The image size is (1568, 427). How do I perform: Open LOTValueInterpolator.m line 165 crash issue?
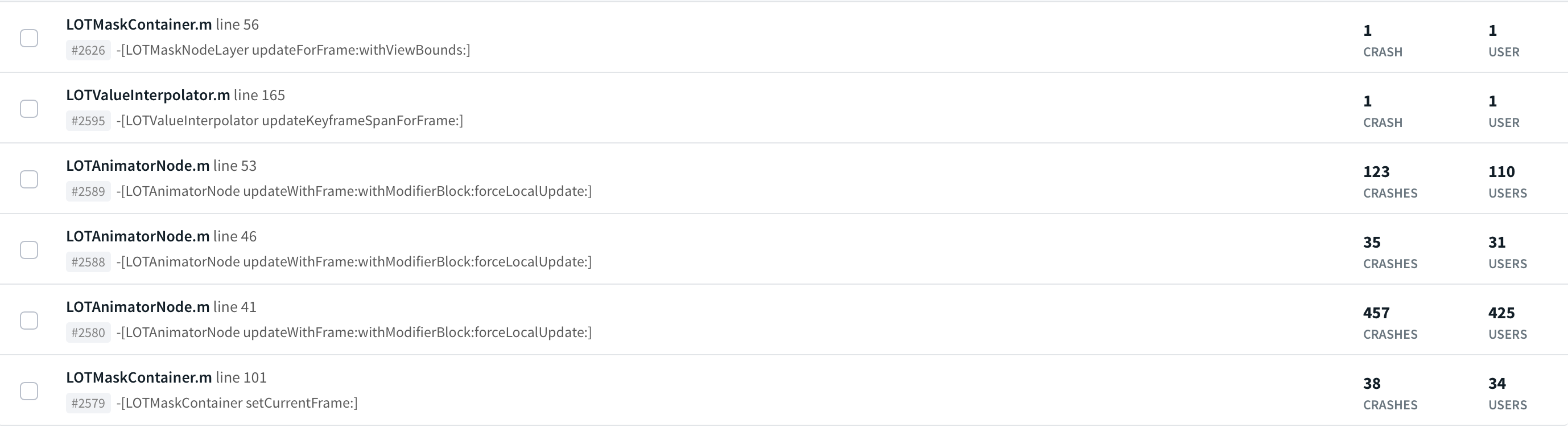click(175, 95)
